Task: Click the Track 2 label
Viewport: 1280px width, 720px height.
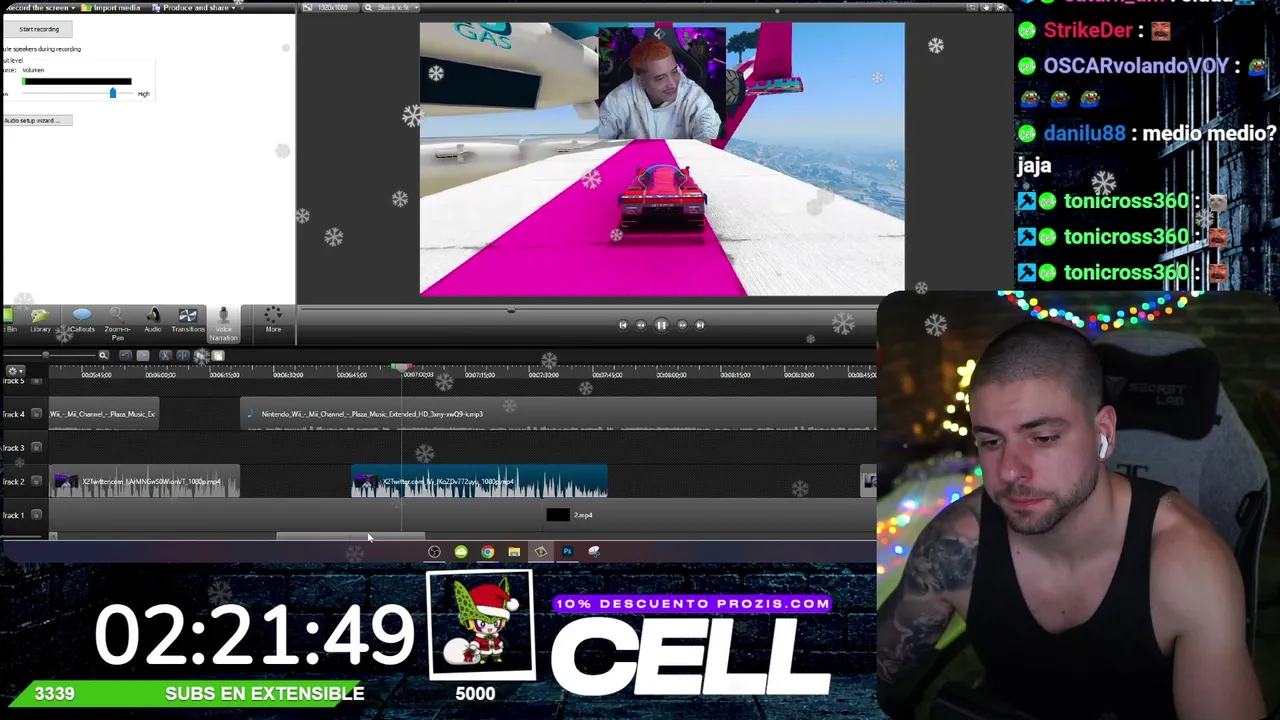Action: point(14,481)
